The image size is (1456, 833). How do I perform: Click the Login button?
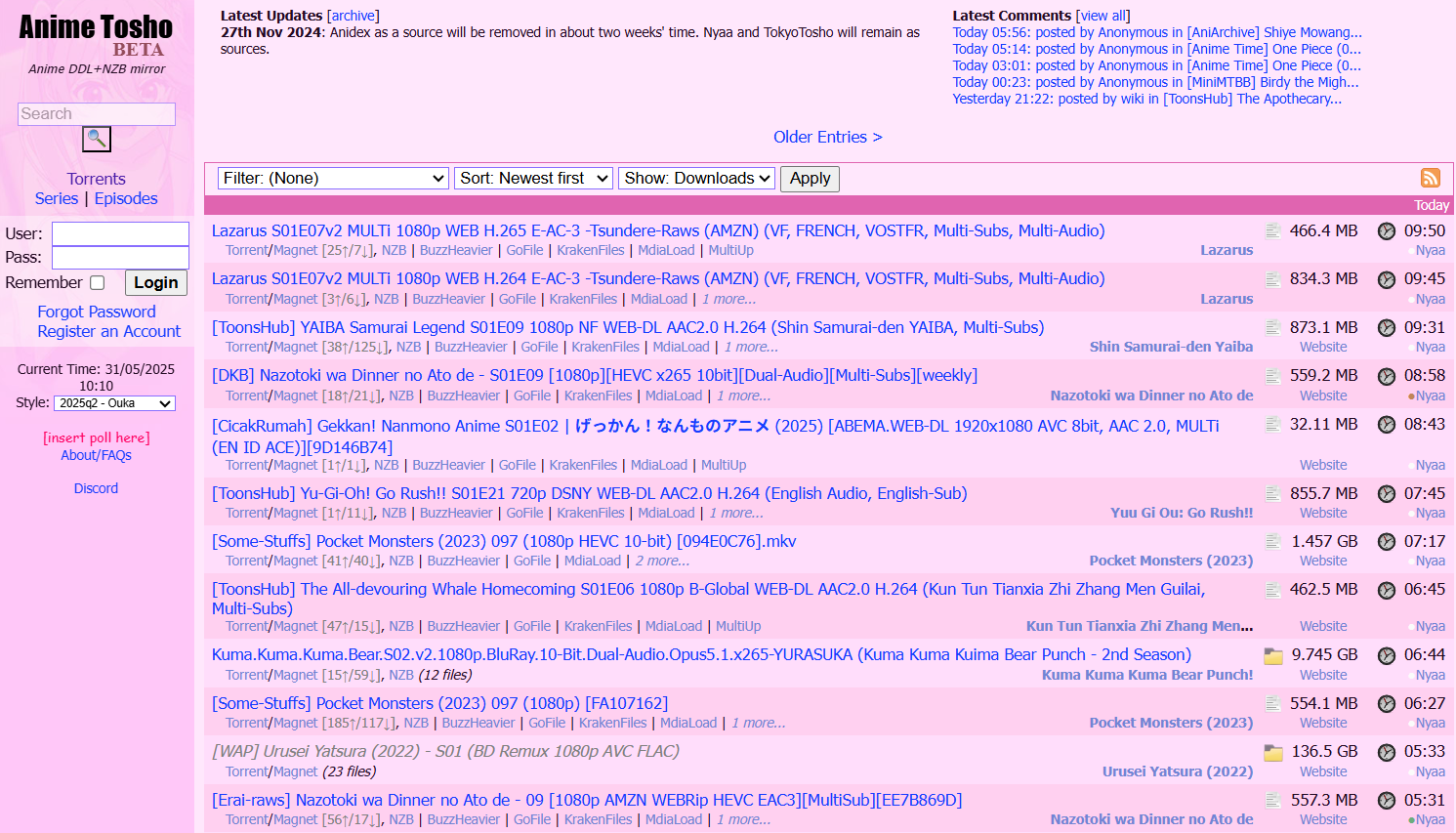(156, 282)
